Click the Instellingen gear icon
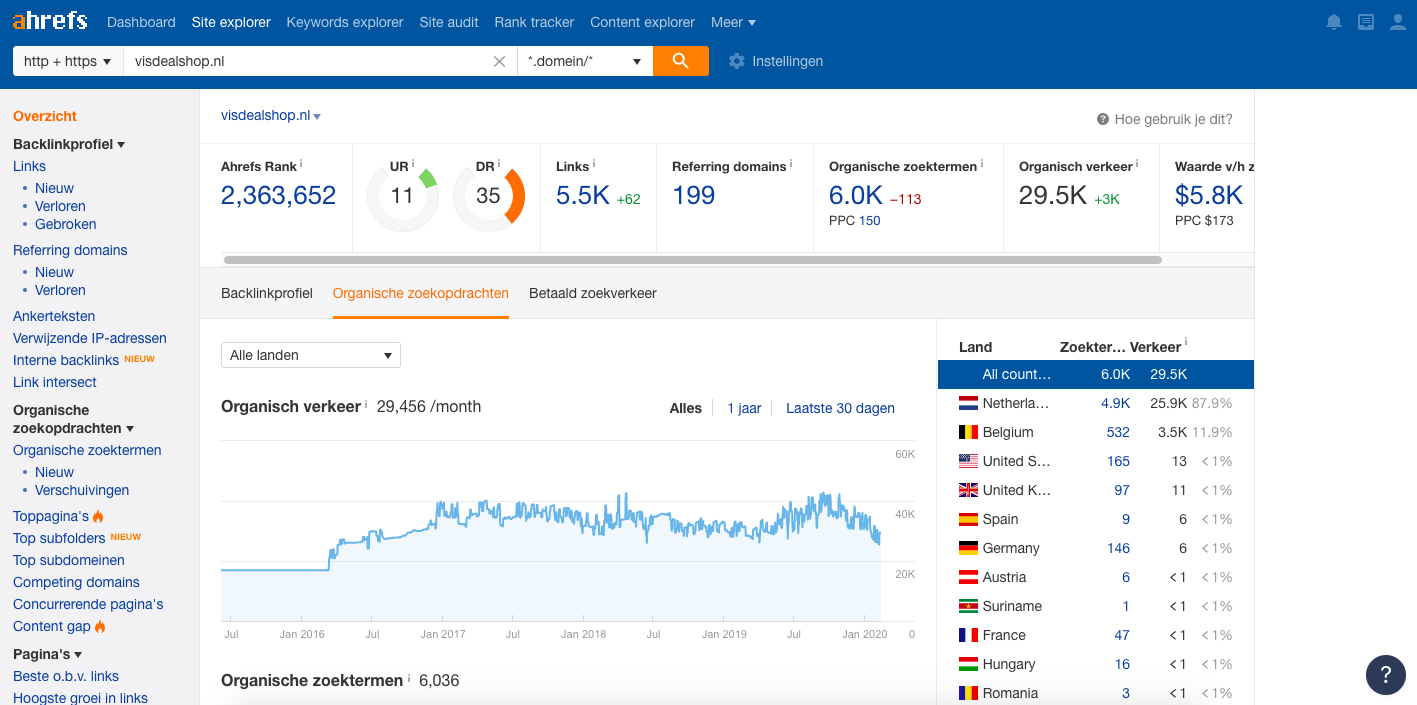The height and width of the screenshot is (705, 1417). (737, 62)
